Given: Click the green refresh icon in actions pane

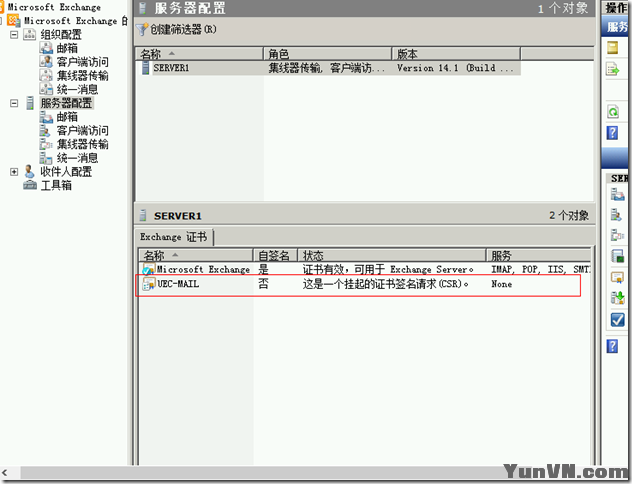Looking at the screenshot, I should pos(613,112).
